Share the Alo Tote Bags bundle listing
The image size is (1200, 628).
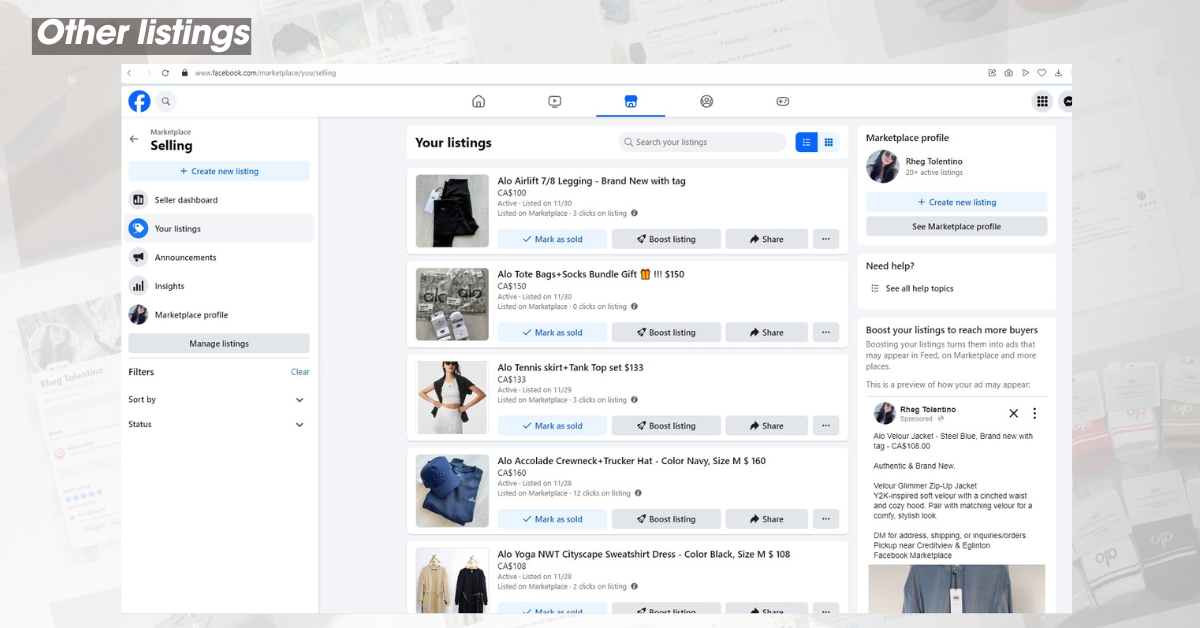(x=767, y=332)
